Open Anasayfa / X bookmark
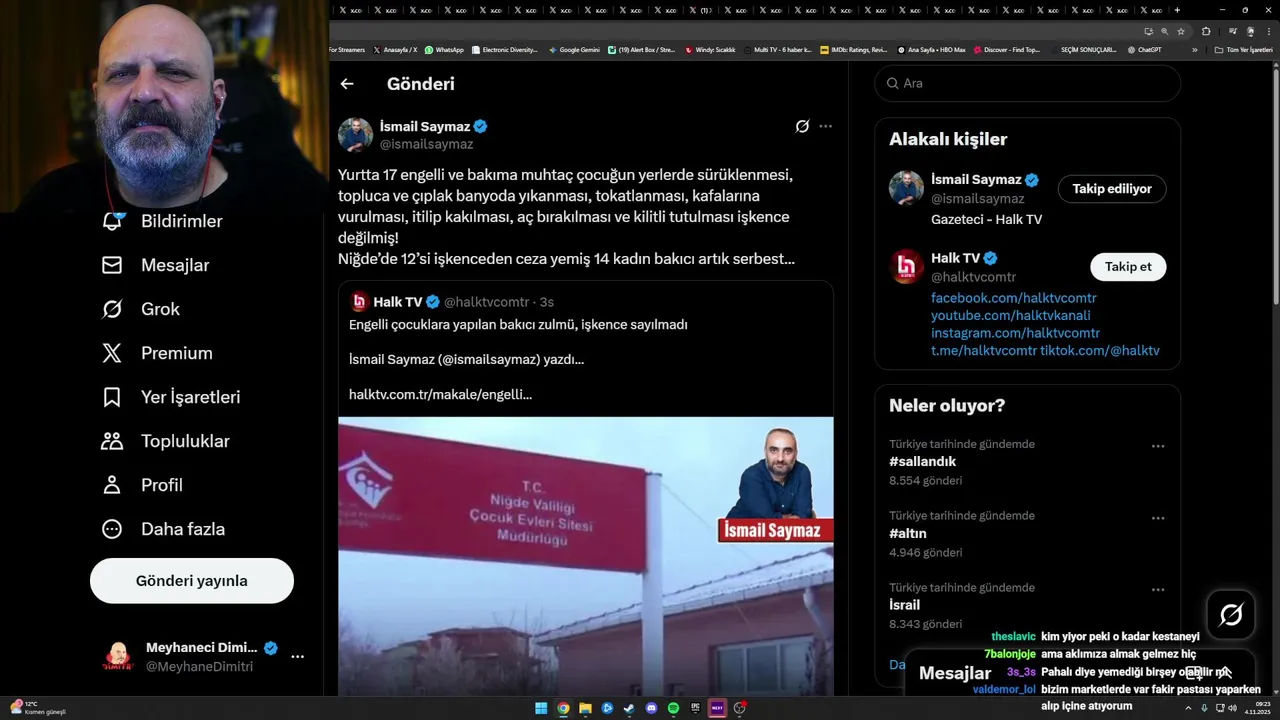Image resolution: width=1280 pixels, height=720 pixels. (396, 49)
